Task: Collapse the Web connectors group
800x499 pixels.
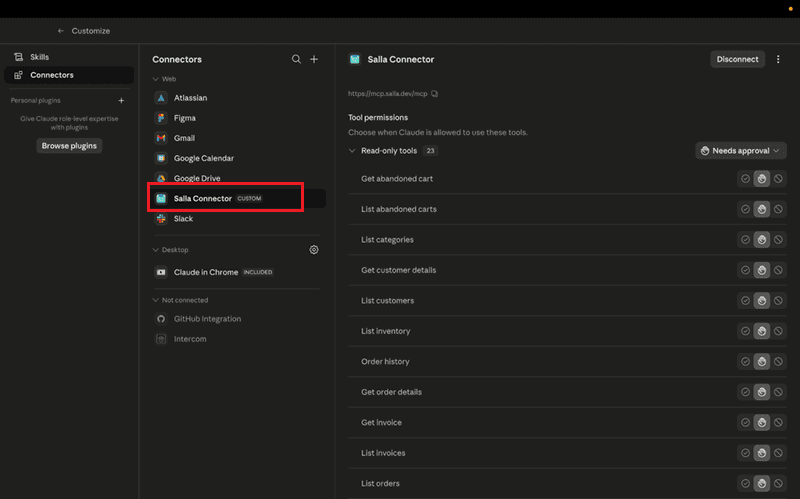Action: click(x=156, y=79)
